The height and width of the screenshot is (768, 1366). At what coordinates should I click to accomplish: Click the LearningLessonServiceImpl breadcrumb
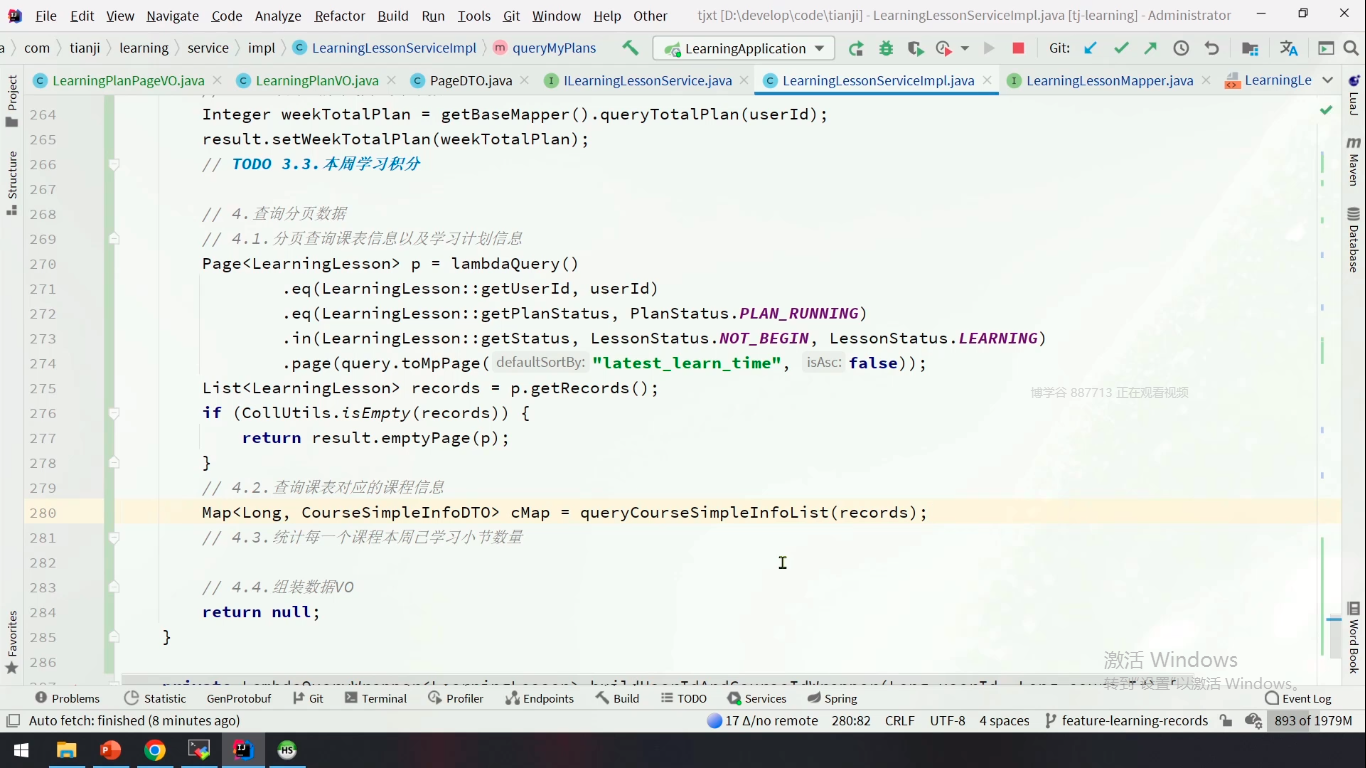384,48
